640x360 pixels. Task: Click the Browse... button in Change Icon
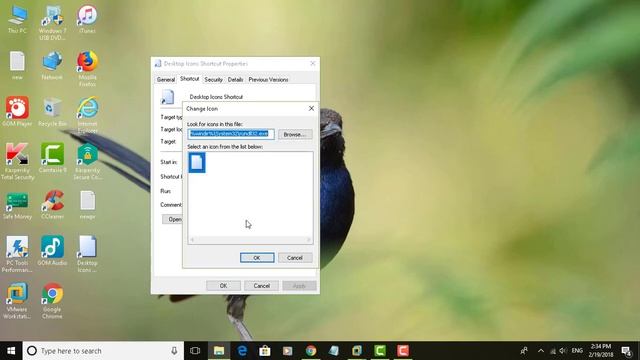click(295, 134)
